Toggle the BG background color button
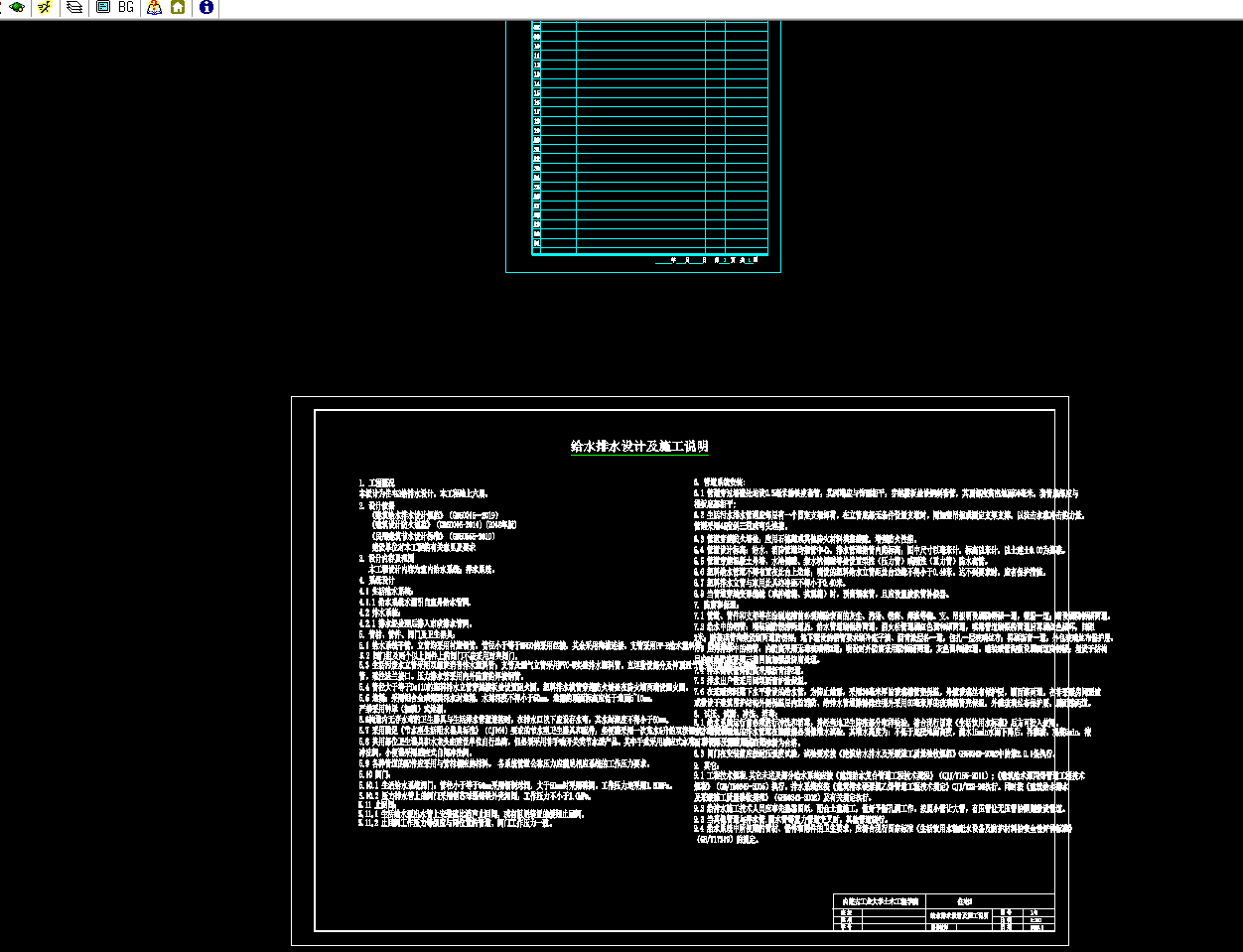The image size is (1243, 952). 126,7
